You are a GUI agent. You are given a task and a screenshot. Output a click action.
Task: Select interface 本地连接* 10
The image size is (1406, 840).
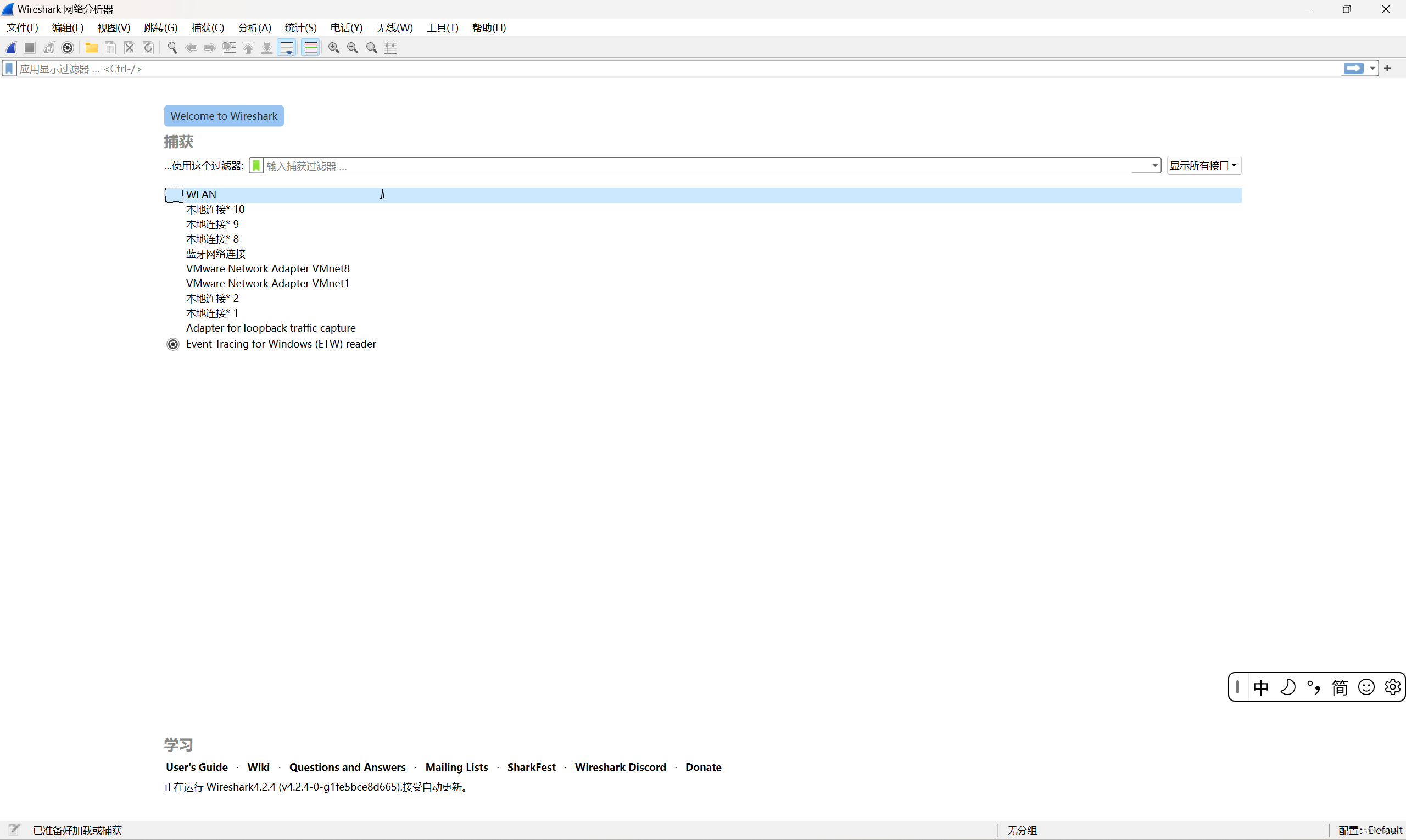[x=704, y=209]
